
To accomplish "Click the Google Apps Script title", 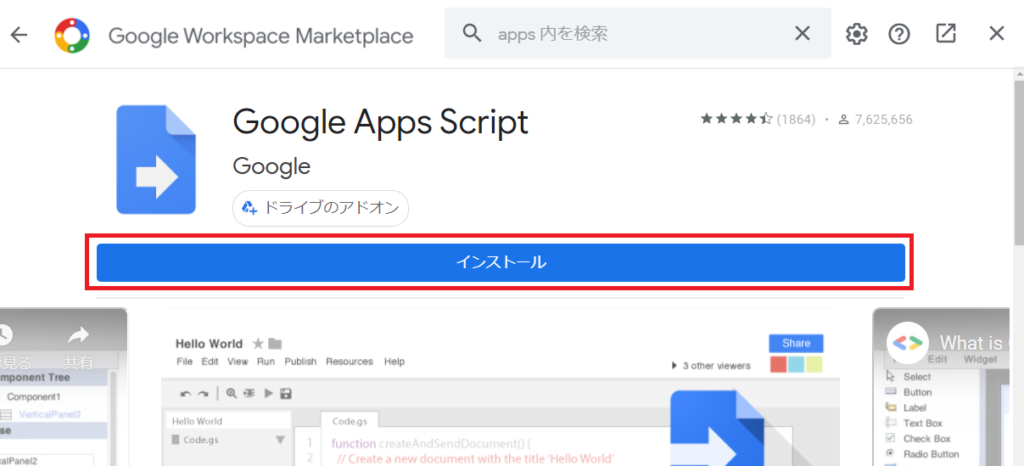I will pos(380,122).
